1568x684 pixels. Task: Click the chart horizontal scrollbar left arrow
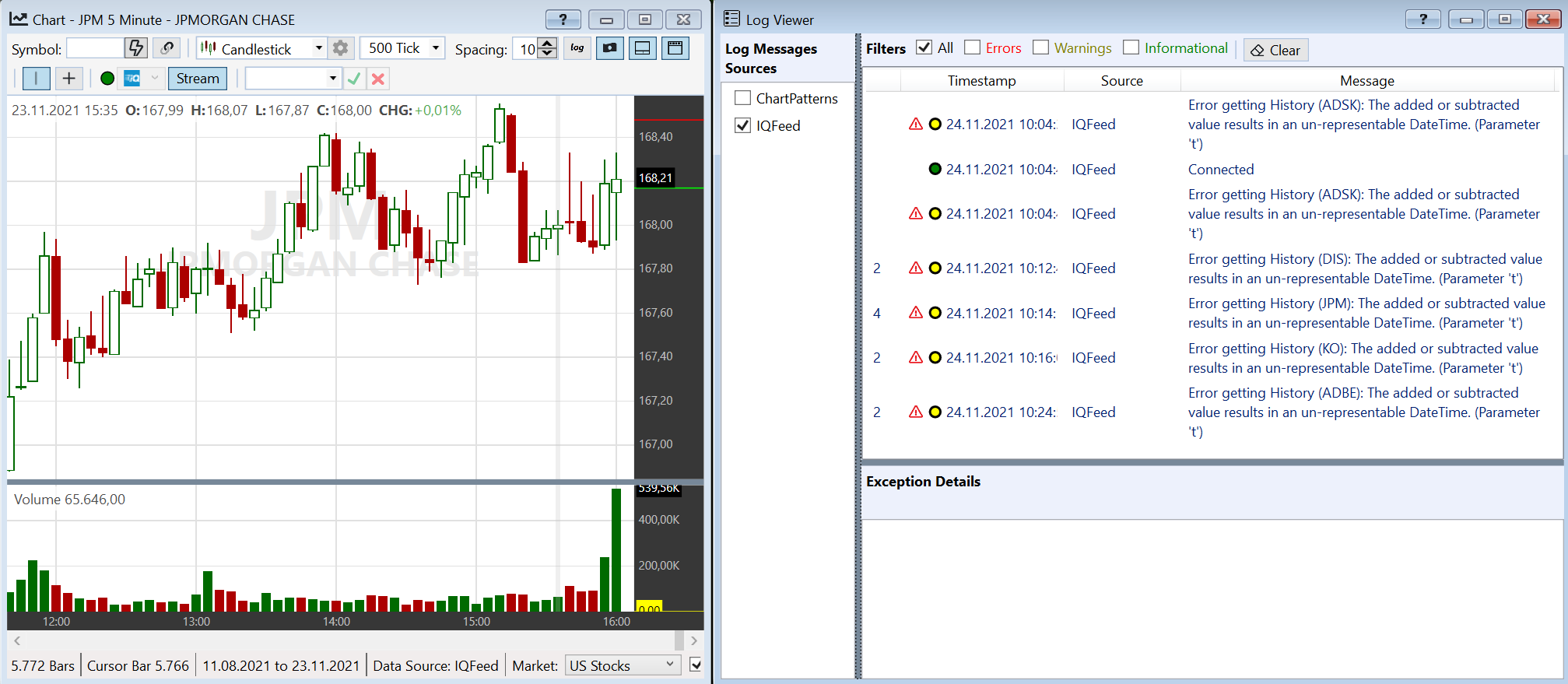pos(17,640)
